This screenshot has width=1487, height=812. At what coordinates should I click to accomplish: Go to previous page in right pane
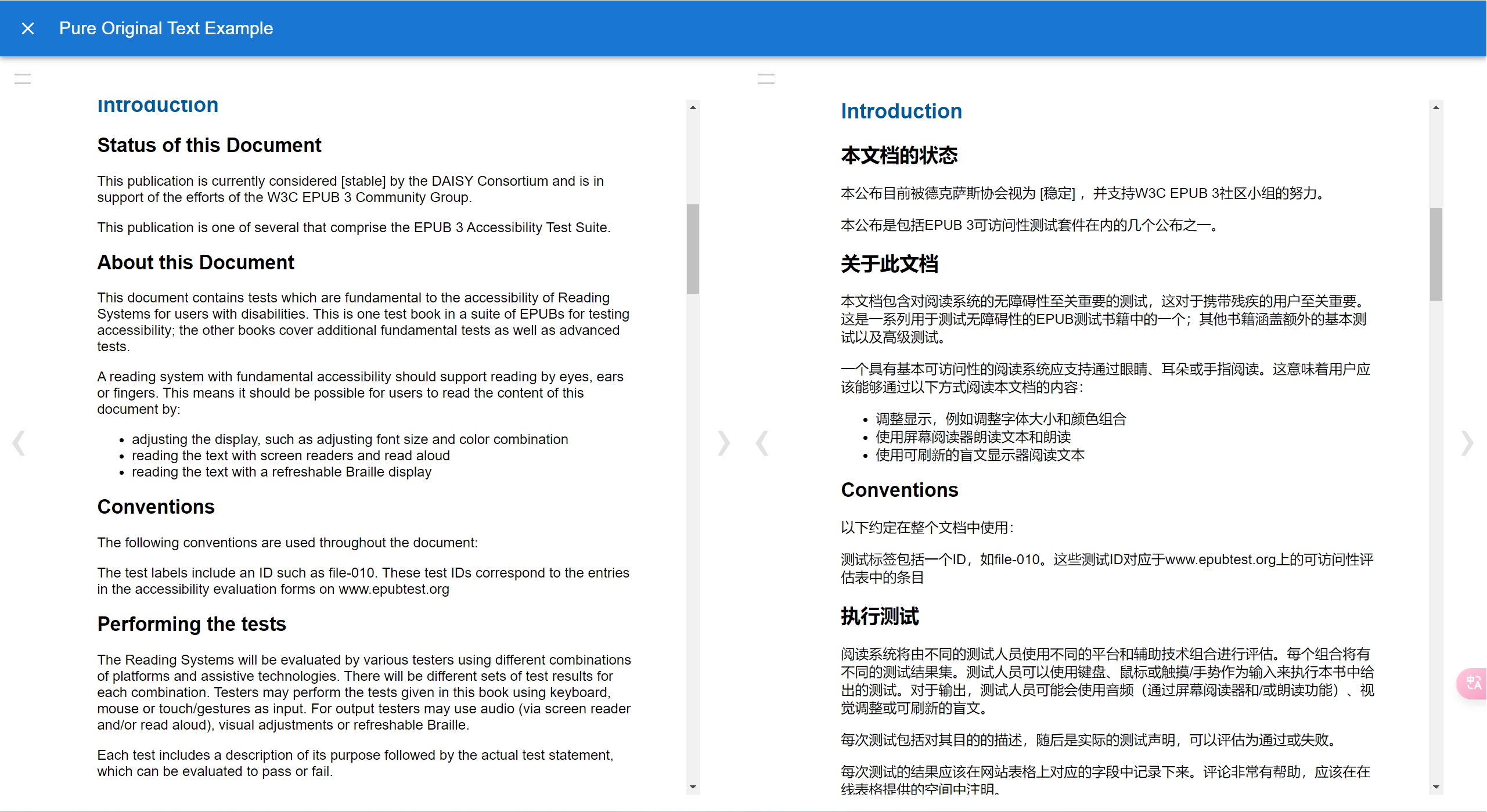pyautogui.click(x=762, y=443)
